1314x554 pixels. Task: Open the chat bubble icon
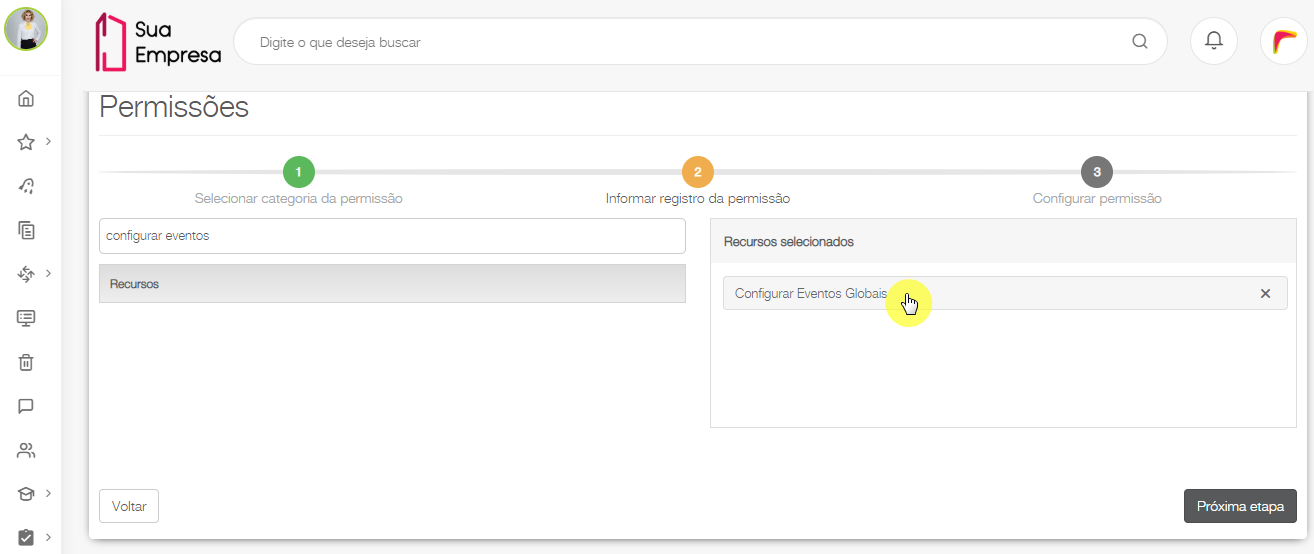[26, 406]
